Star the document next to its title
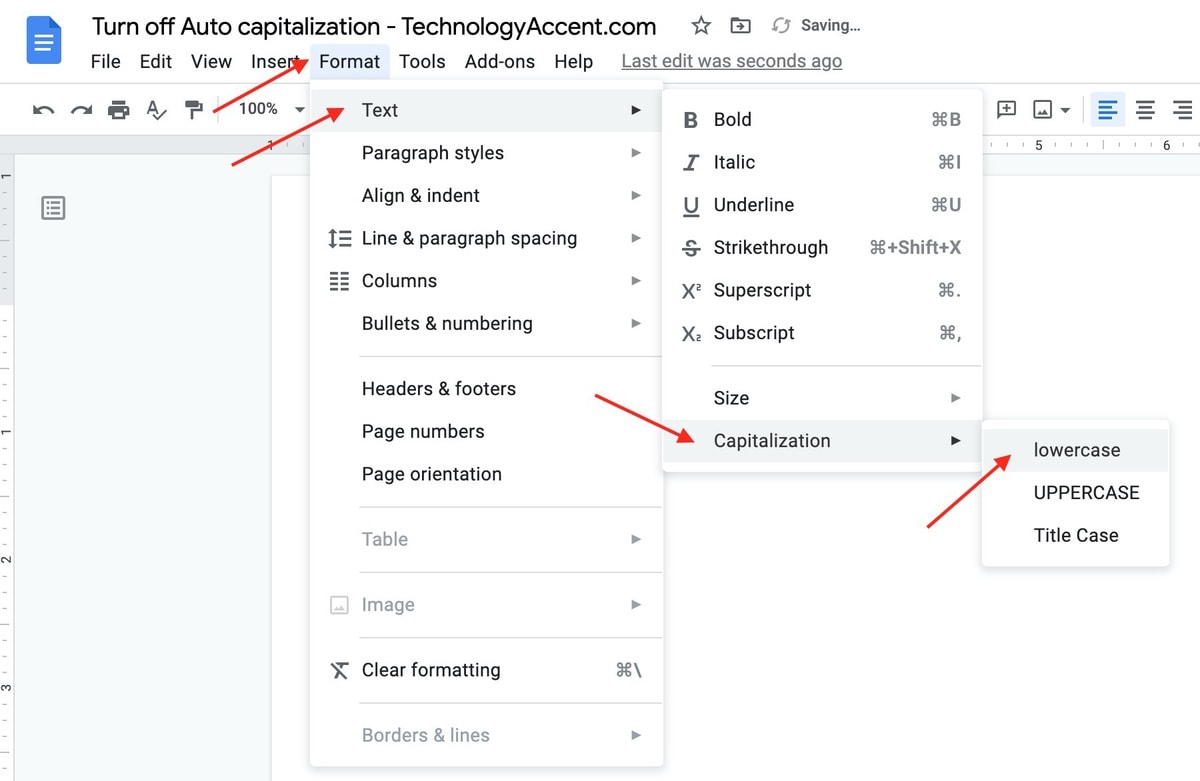The width and height of the screenshot is (1200, 781). pyautogui.click(x=701, y=25)
